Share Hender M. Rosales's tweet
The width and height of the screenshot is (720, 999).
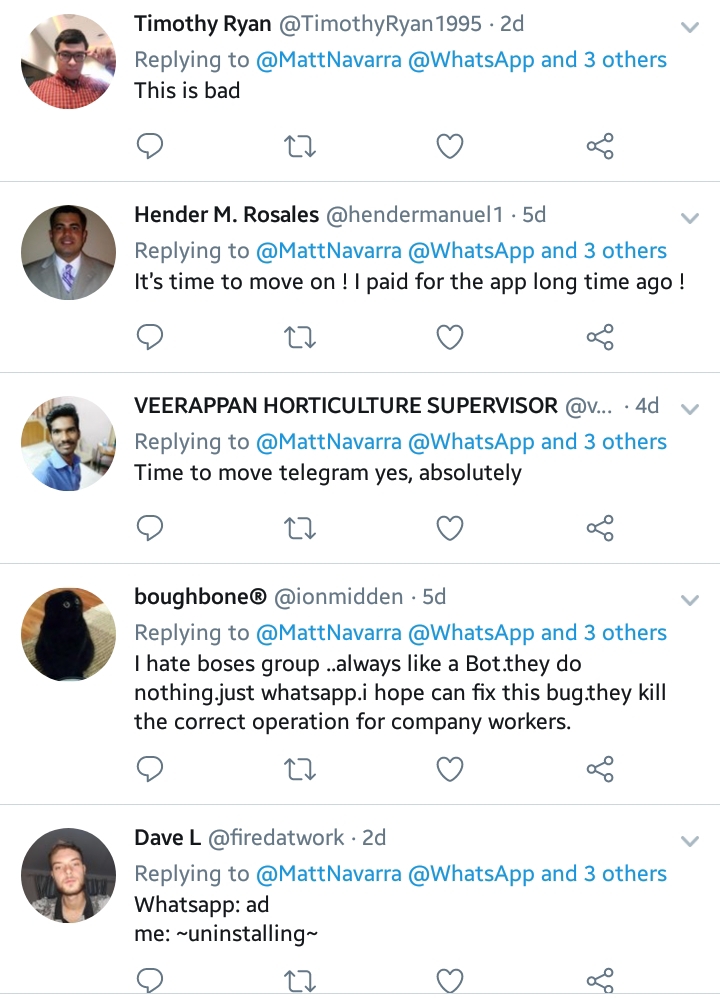(600, 338)
